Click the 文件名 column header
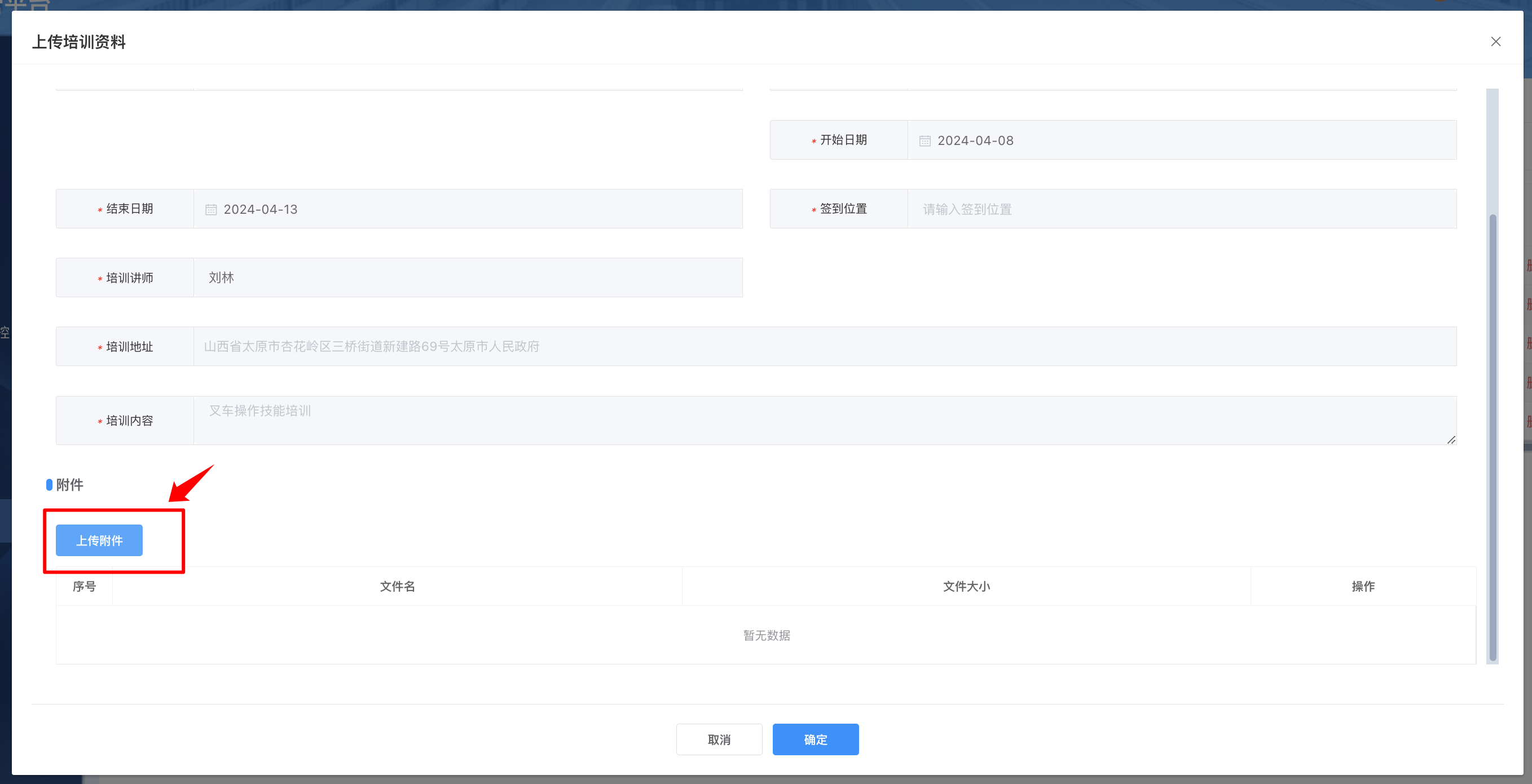The image size is (1532, 784). click(x=397, y=587)
